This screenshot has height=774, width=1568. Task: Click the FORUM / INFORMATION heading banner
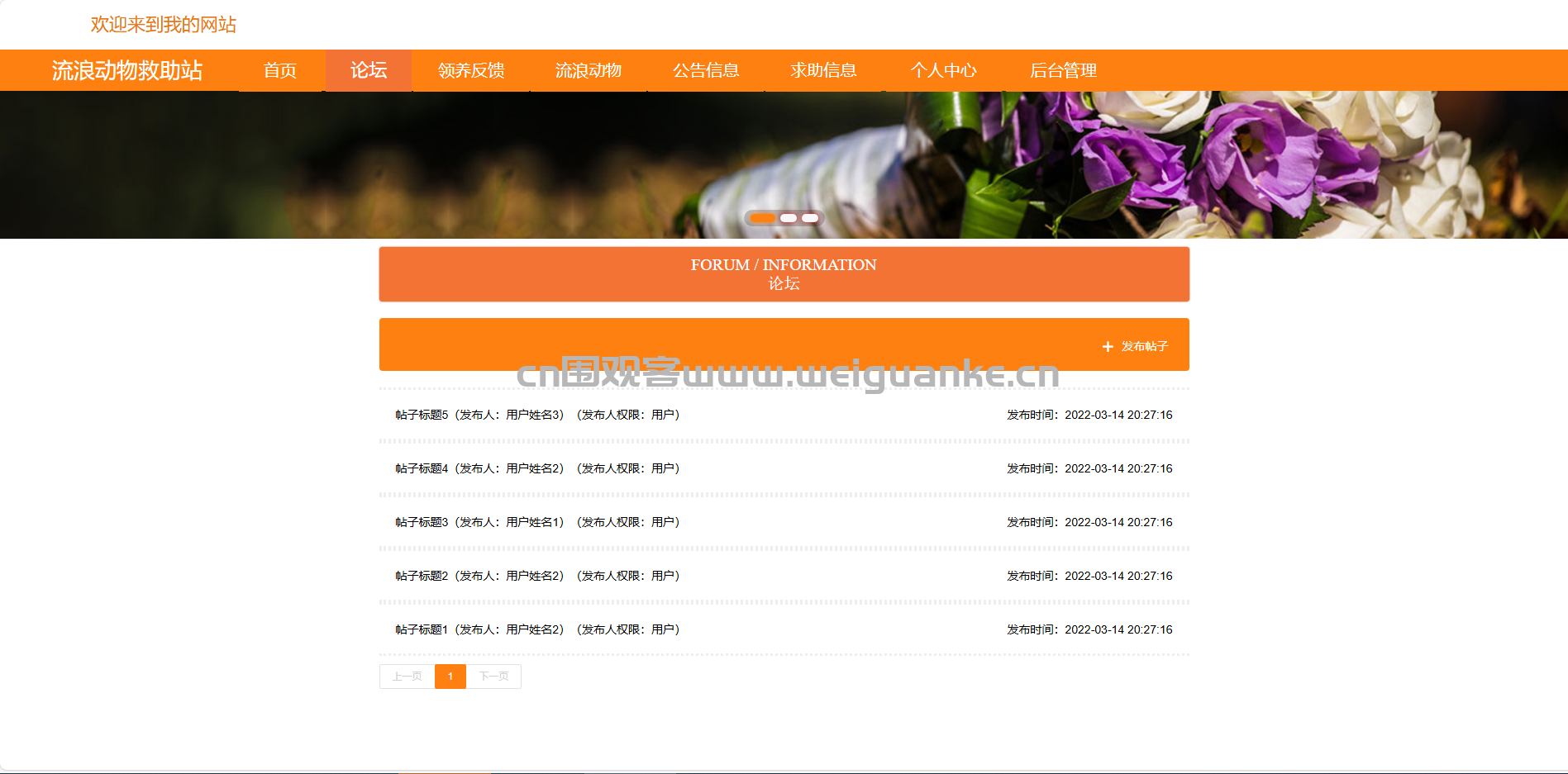784,274
